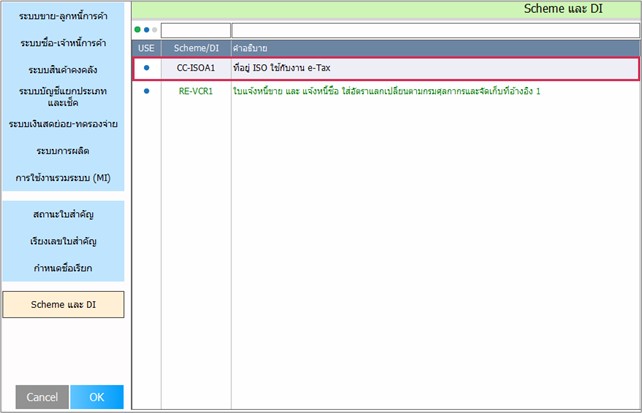642x413 pixels.
Task: Select the Scheme และ DI tab
Action: pyautogui.click(x=63, y=305)
